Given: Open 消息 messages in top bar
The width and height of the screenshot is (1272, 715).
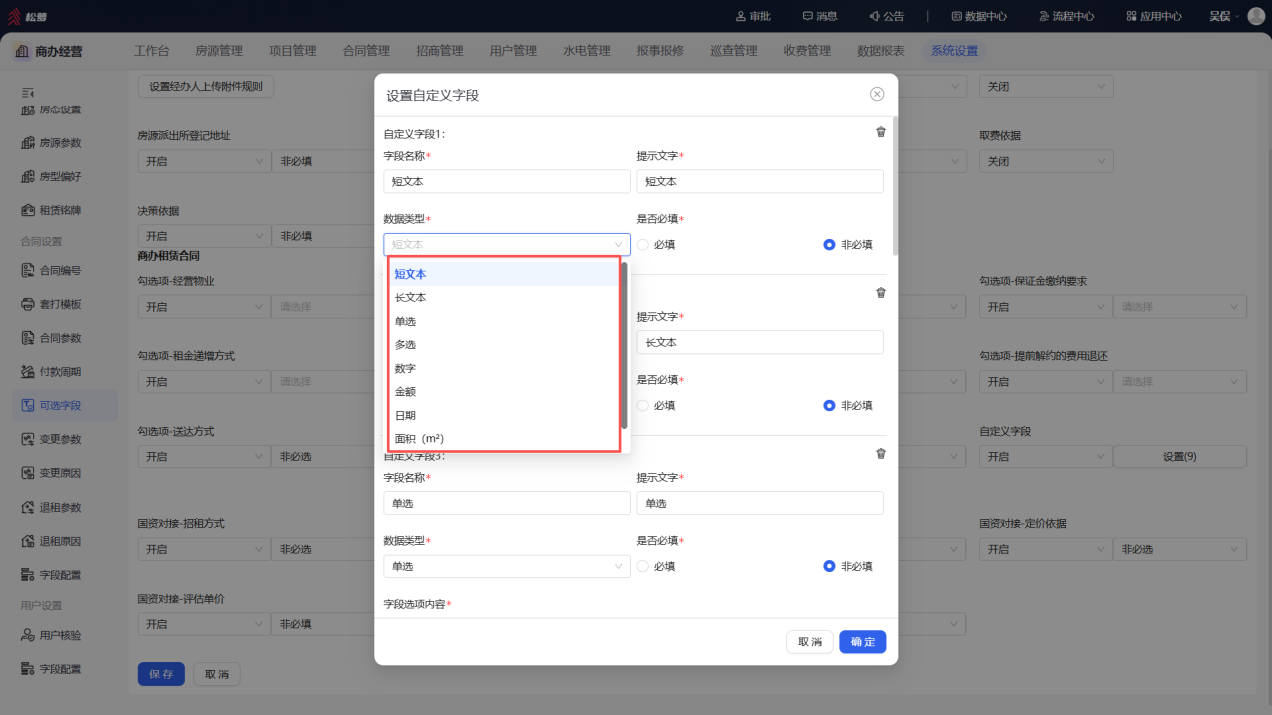Looking at the screenshot, I should click(819, 16).
